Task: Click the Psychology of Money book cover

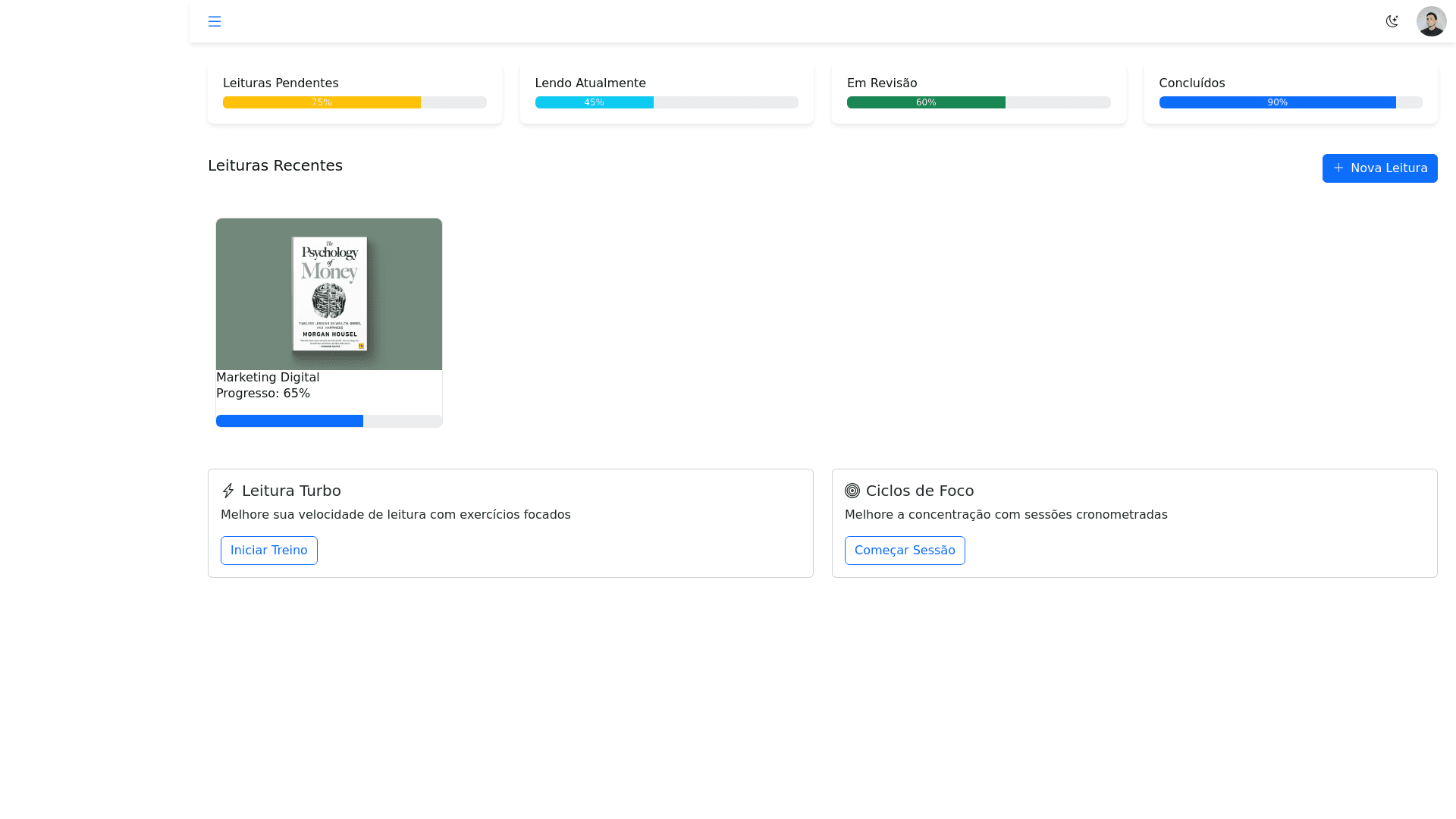Action: (329, 293)
